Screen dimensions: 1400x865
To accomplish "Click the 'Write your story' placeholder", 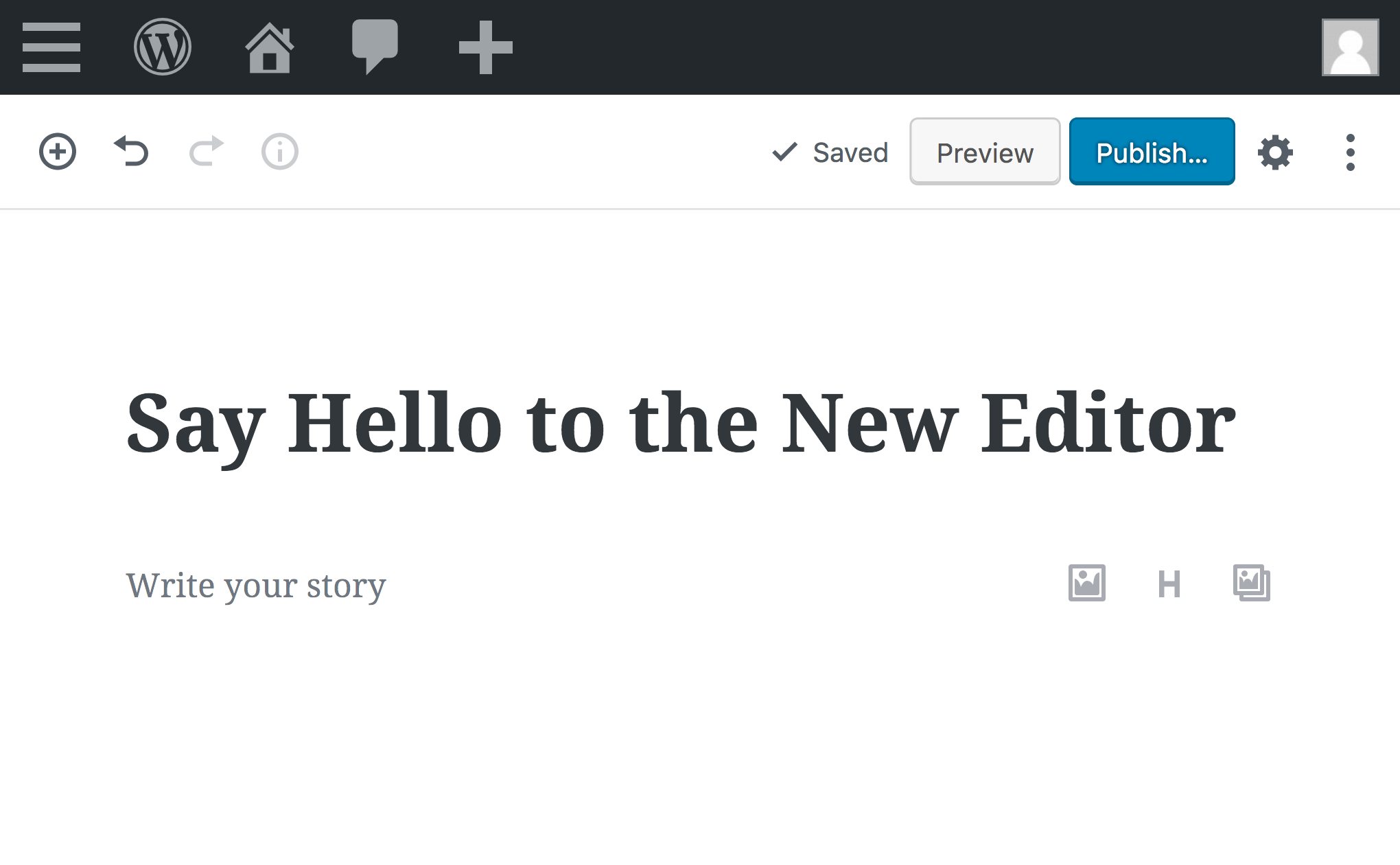I will (256, 586).
